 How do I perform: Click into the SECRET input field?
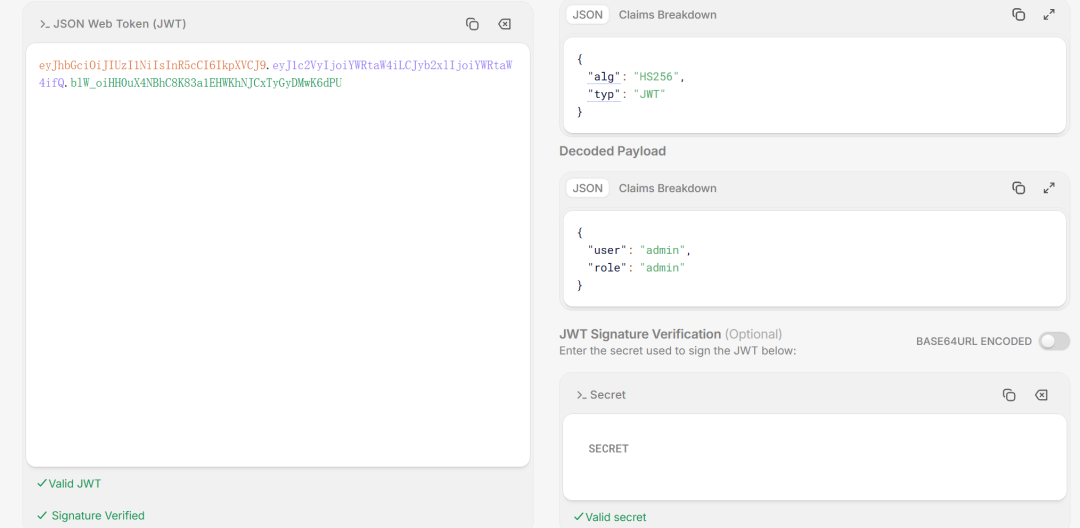pyautogui.click(x=814, y=456)
